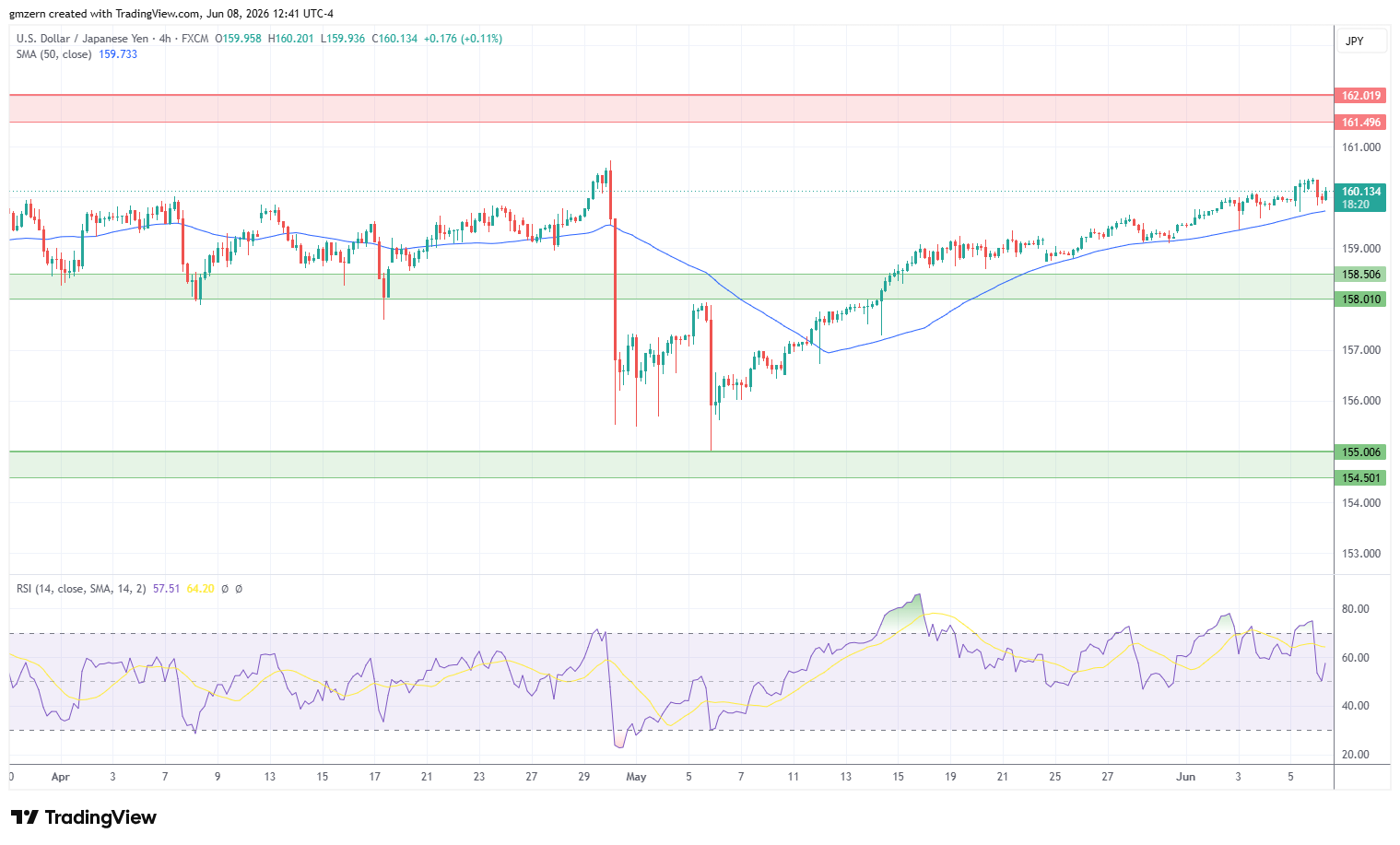Click the 'gmzern created with TradingView.com' header text

point(105,14)
